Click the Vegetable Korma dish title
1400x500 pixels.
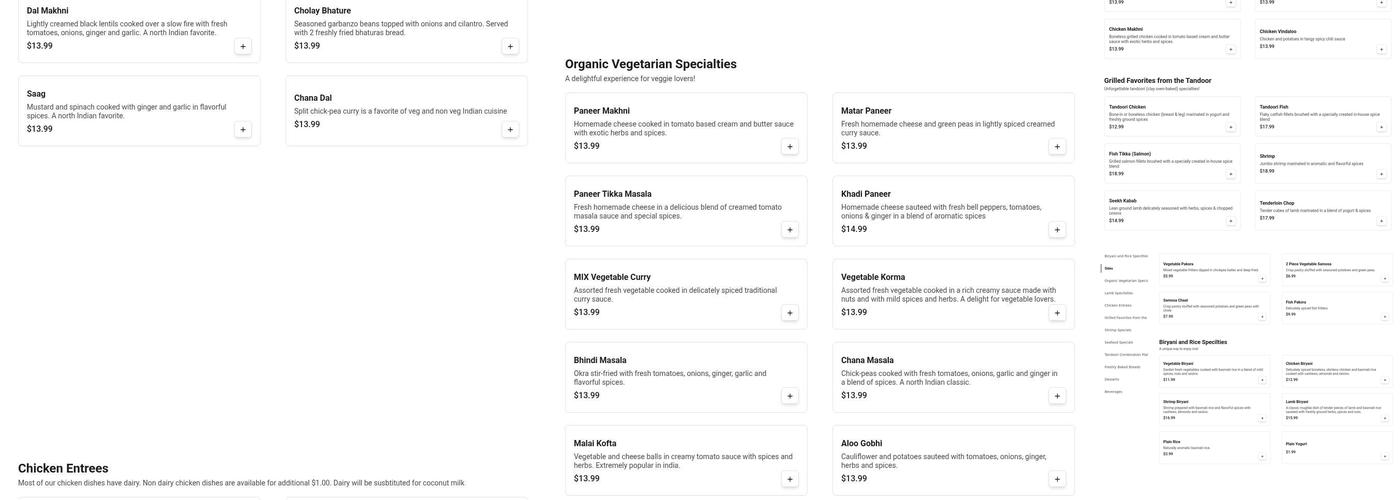pos(873,277)
